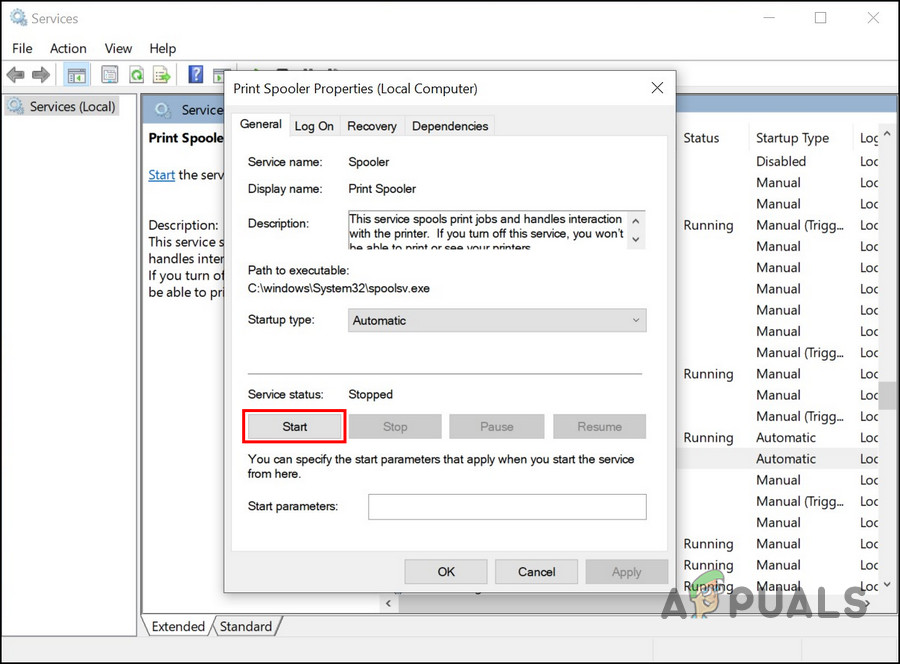900x664 pixels.
Task: Click the services list scroll-up arrow
Action: pos(887,134)
